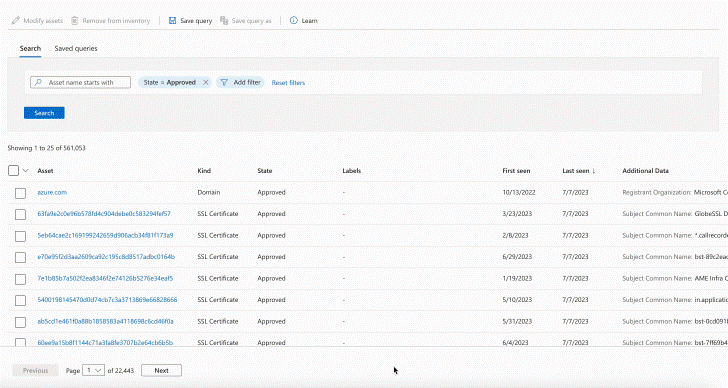The image size is (728, 388).
Task: Click the Remove from inventory trash icon
Action: [x=74, y=20]
